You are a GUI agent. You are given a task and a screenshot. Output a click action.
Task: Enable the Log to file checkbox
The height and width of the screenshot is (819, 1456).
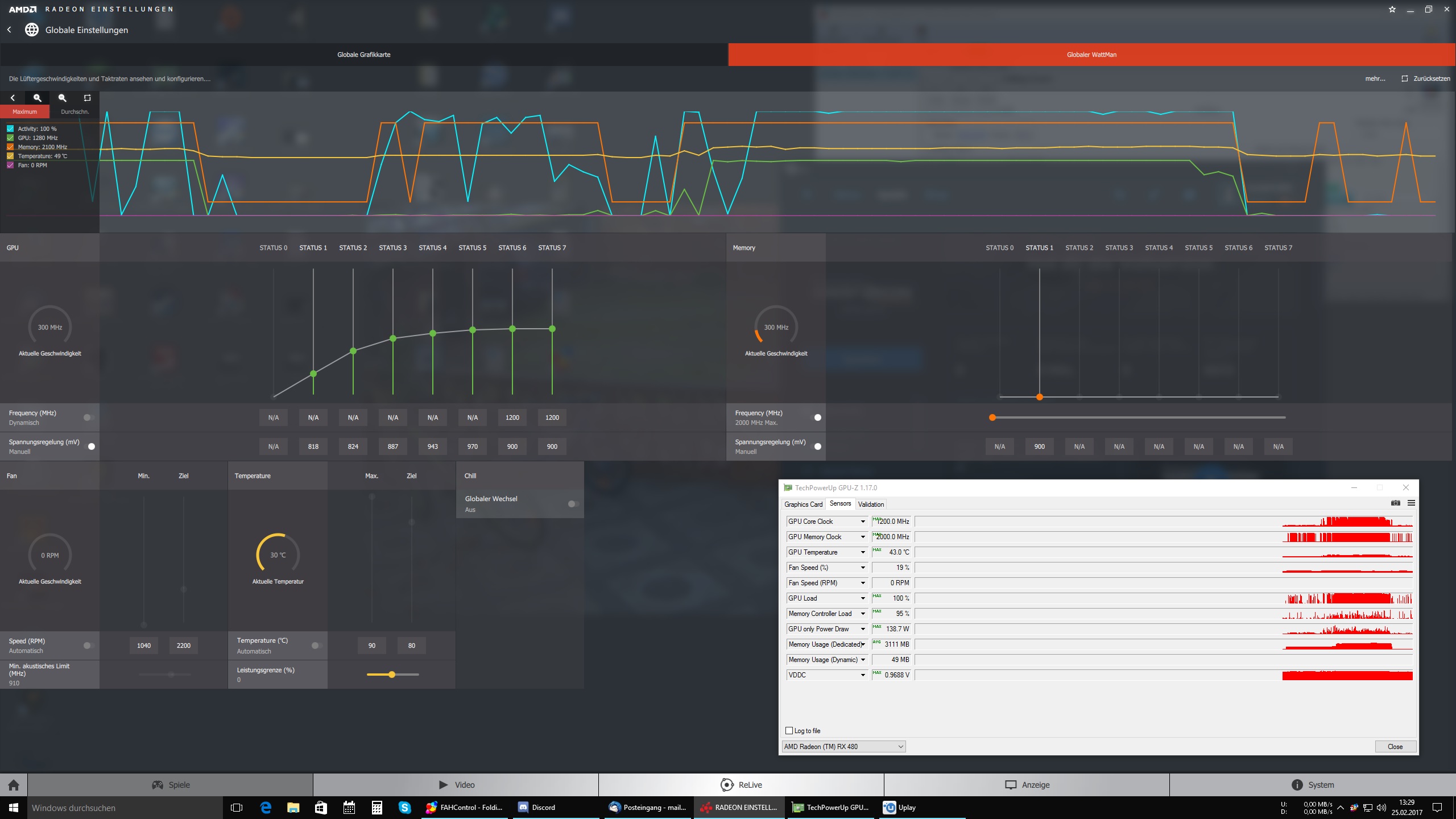click(789, 731)
